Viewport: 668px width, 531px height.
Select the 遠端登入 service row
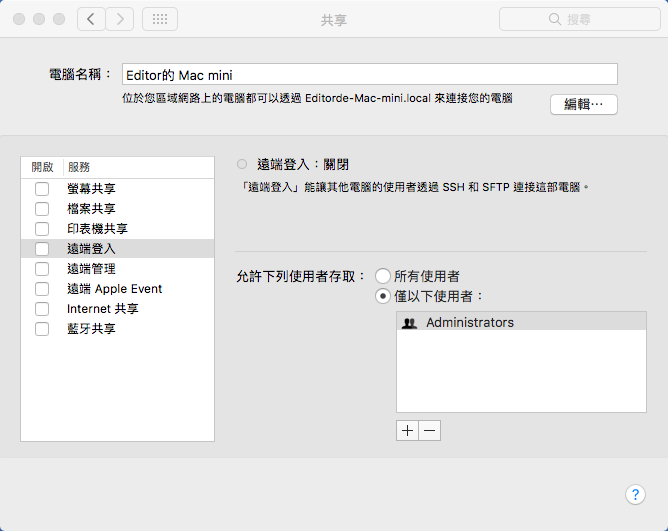click(x=118, y=249)
